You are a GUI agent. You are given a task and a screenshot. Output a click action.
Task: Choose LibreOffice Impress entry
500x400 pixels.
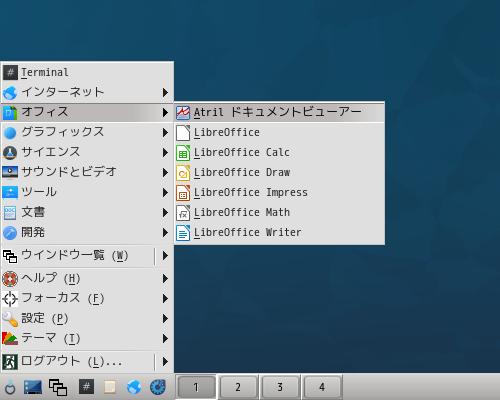[x=279, y=192]
